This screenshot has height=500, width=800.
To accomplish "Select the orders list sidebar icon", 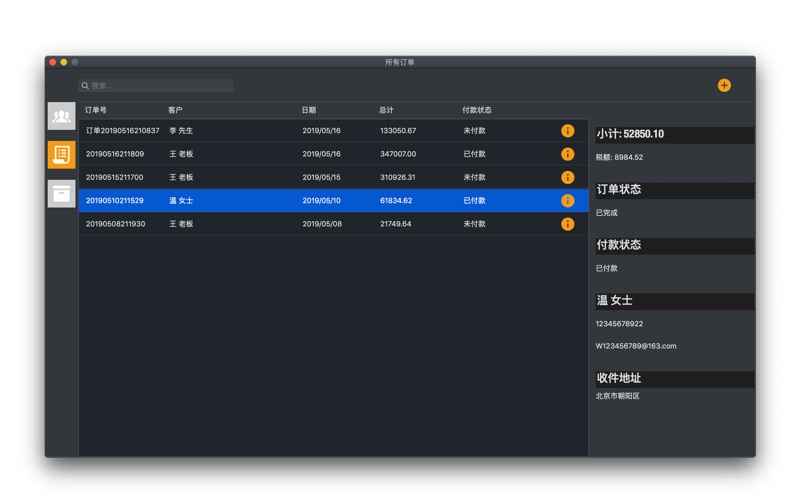I will [61, 154].
